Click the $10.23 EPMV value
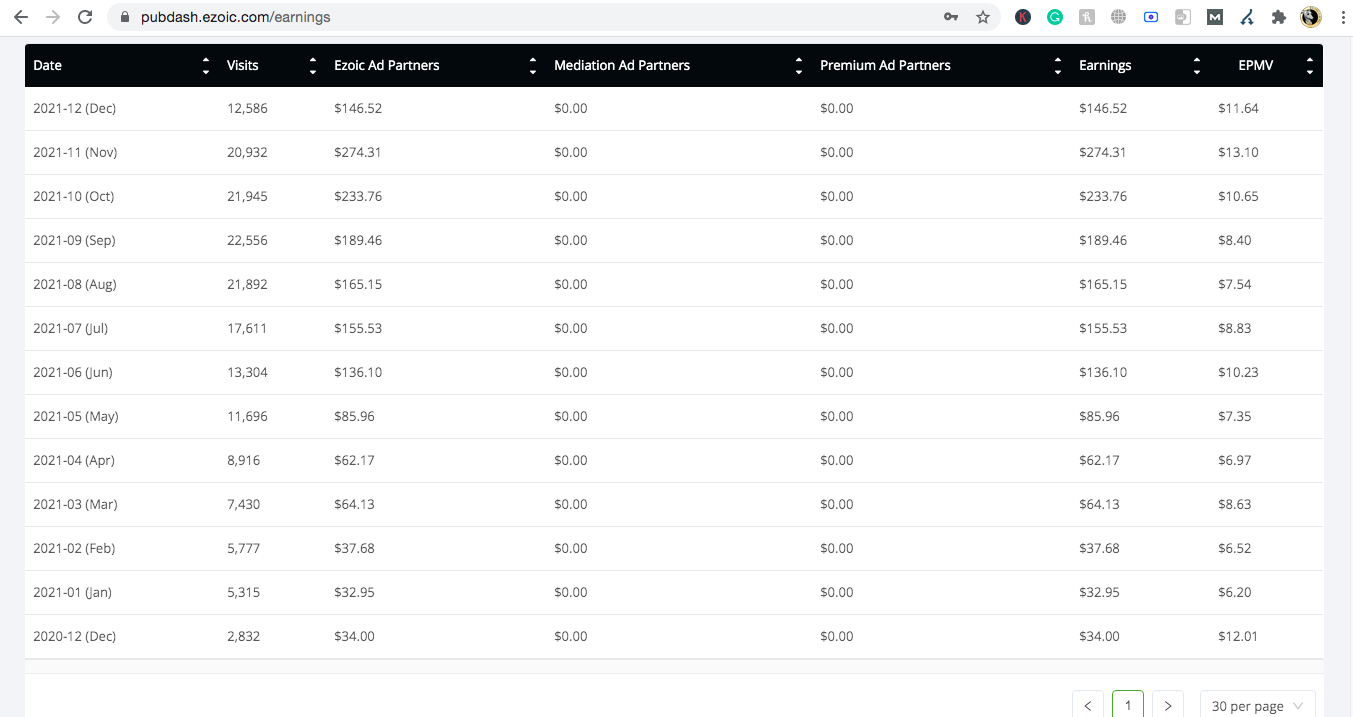 point(1238,372)
